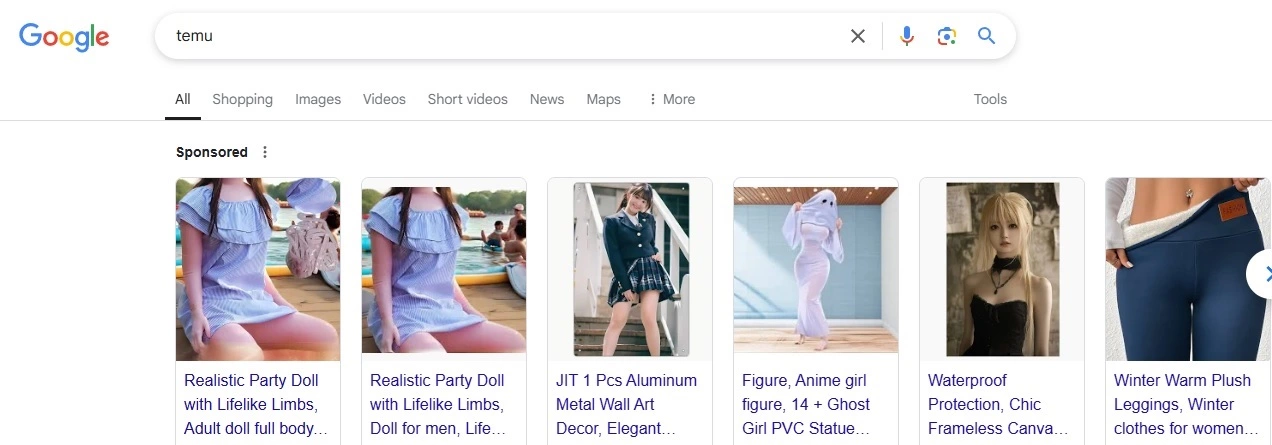Expand the More filters menu
Screen dimensions: 1272x445
pyautogui.click(x=671, y=99)
